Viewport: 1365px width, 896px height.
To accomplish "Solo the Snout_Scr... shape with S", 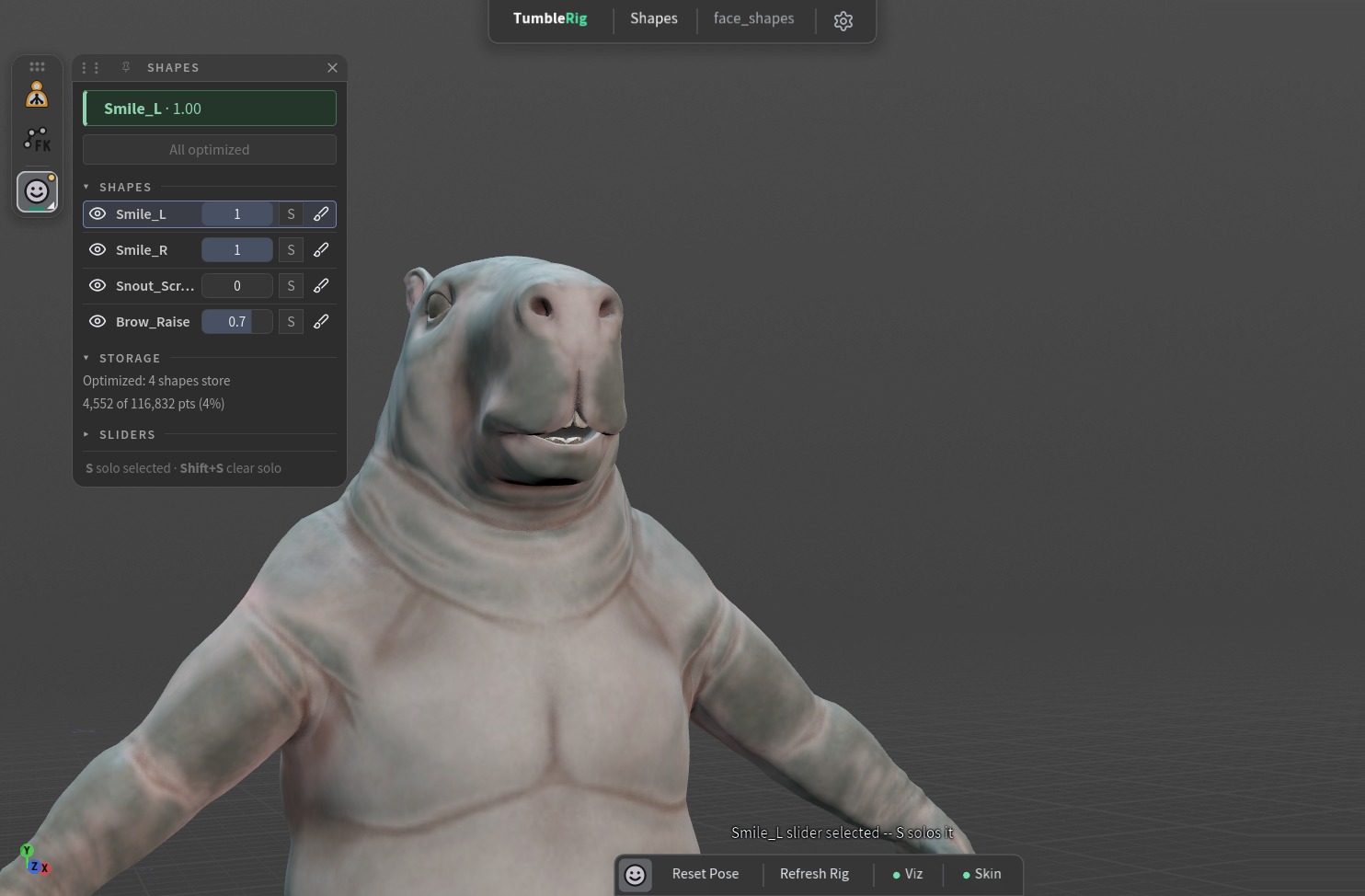I will pyautogui.click(x=291, y=286).
